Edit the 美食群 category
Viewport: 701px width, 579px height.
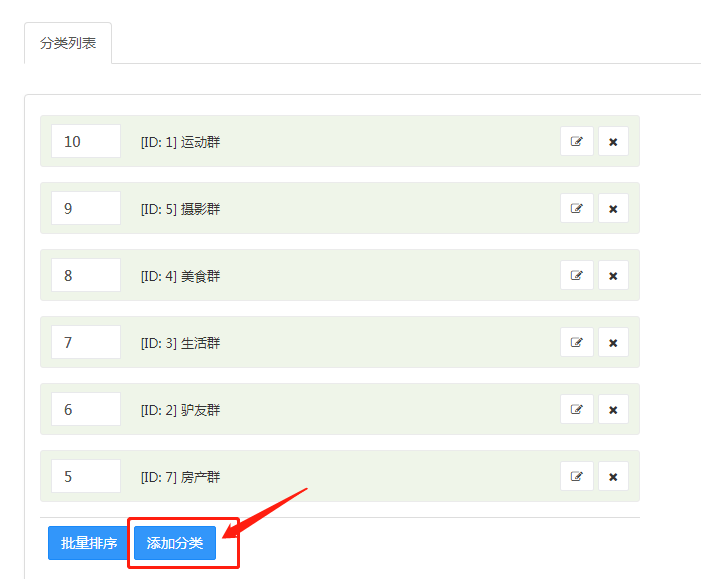click(577, 275)
